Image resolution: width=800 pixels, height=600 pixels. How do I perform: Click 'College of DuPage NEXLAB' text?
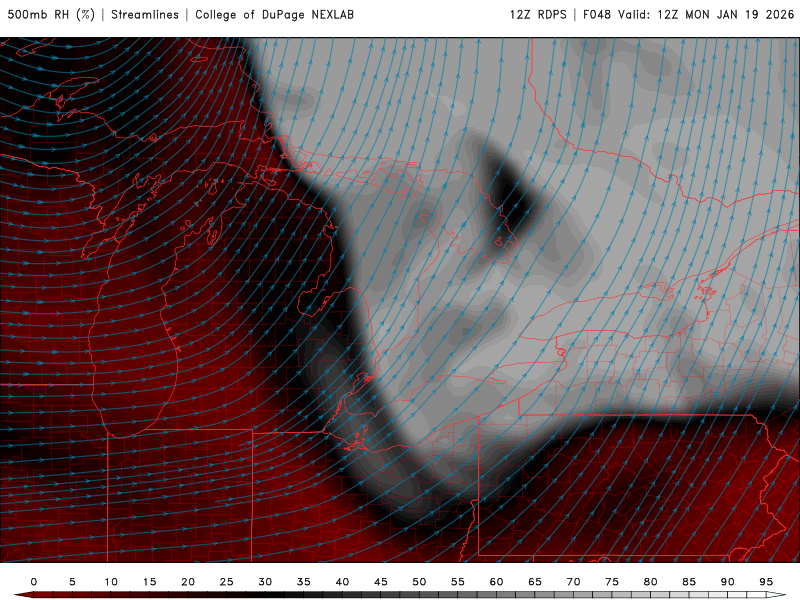click(274, 15)
